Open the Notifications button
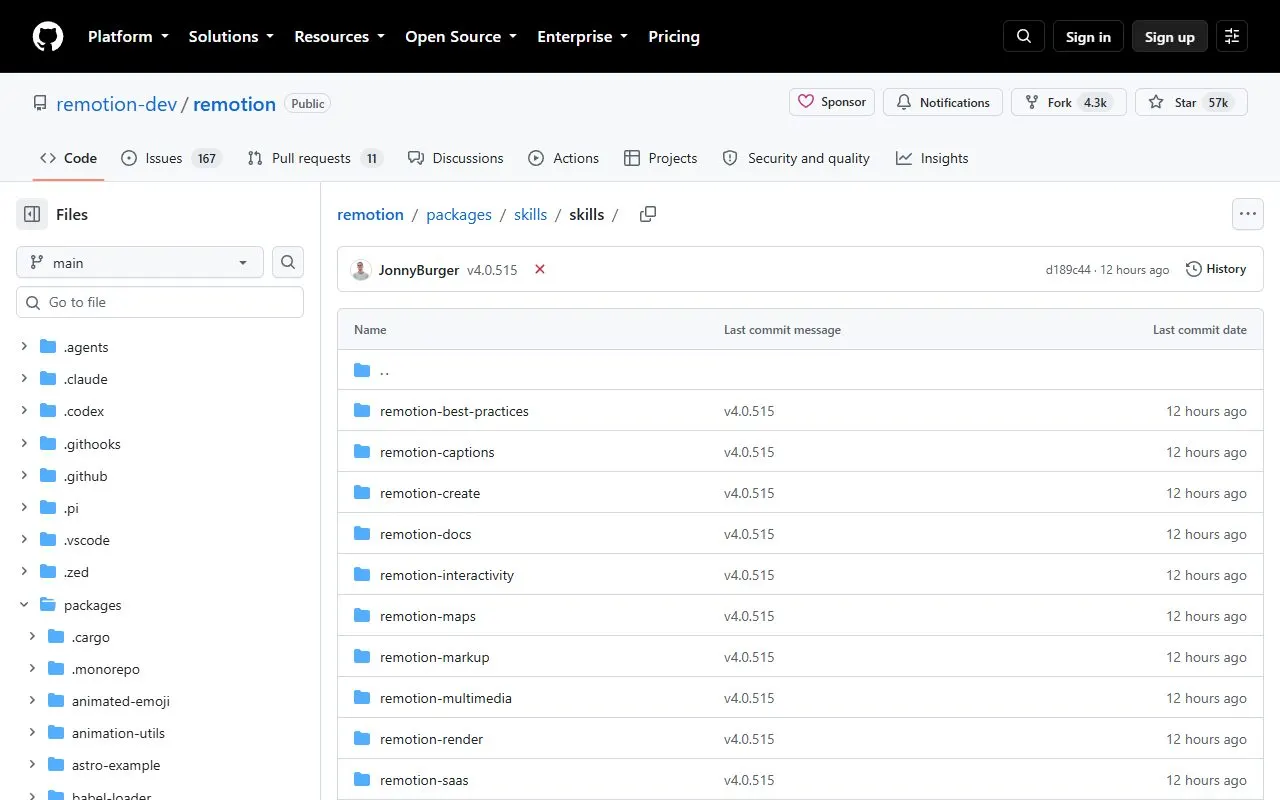This screenshot has height=800, width=1280. point(943,102)
